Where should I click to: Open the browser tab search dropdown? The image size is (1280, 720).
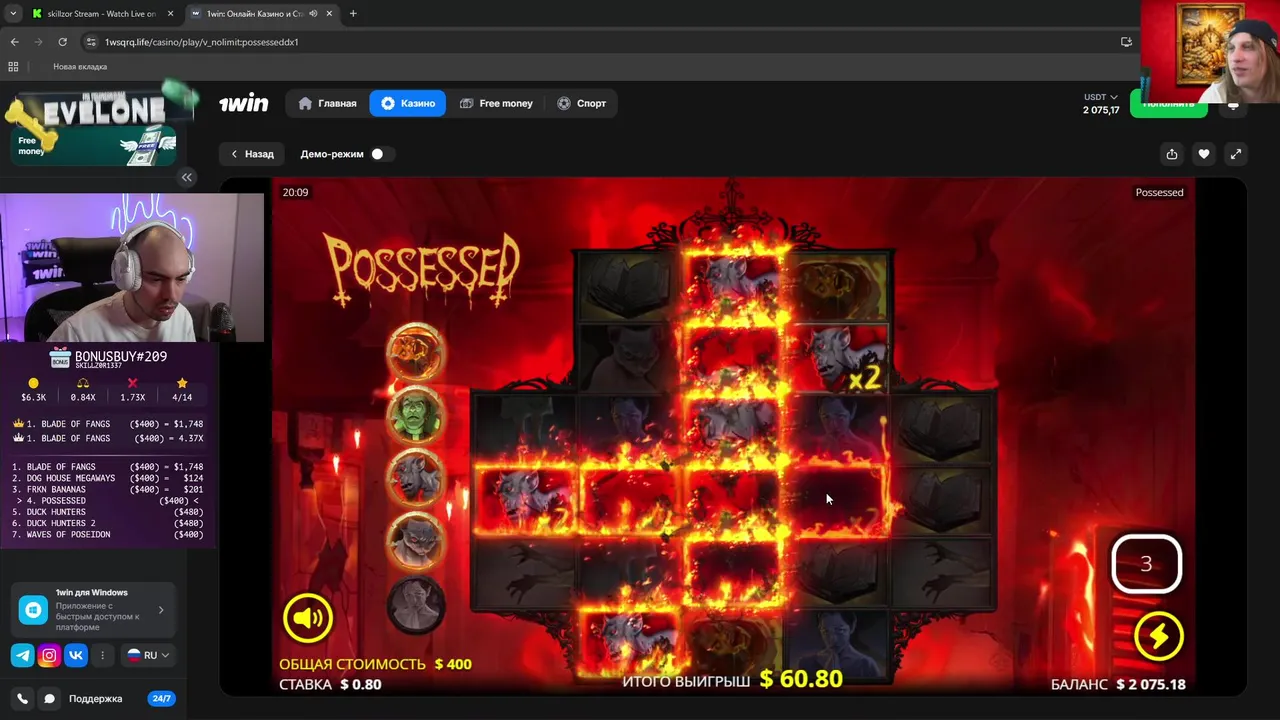12,14
